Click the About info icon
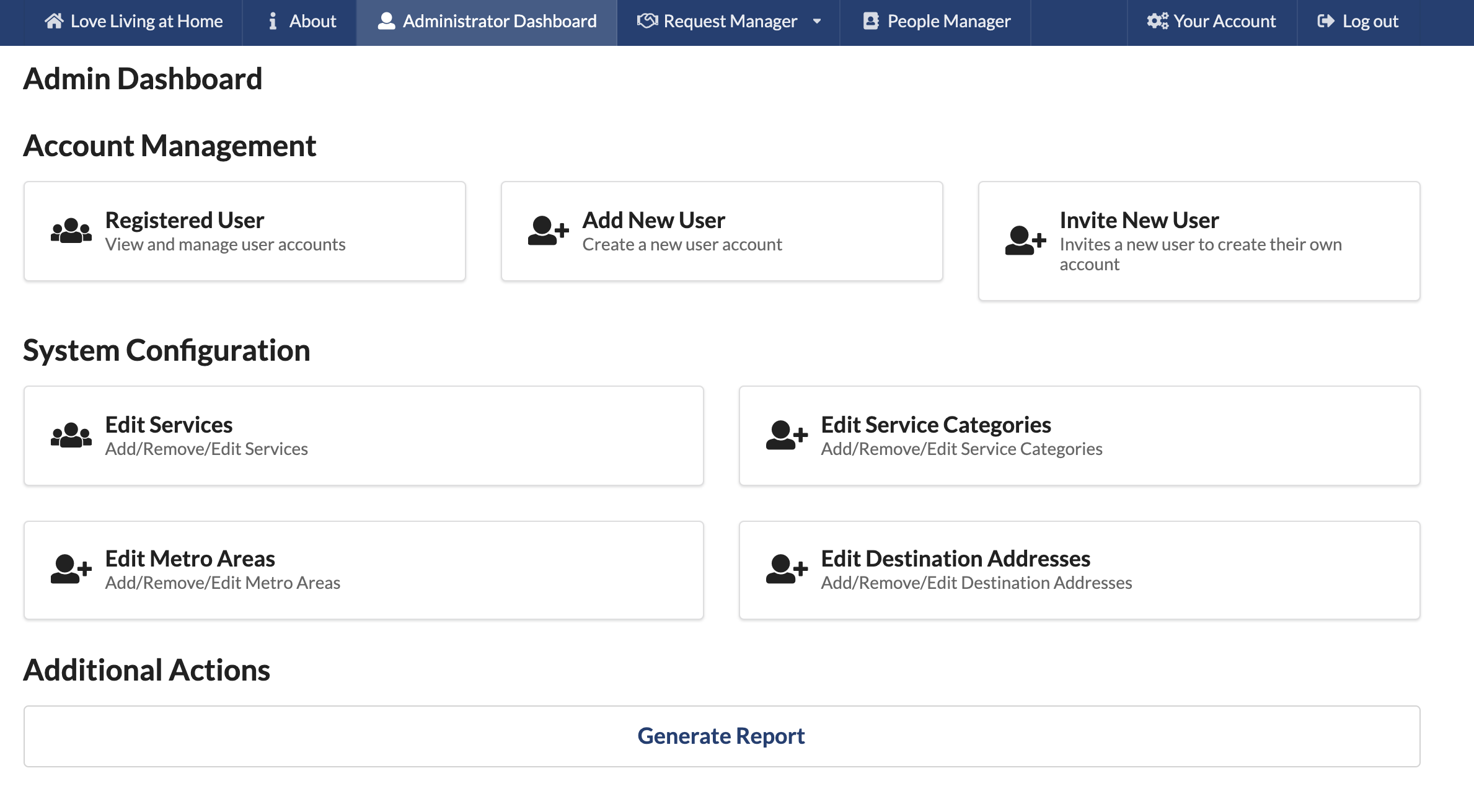Viewport: 1474px width, 812px height. point(272,21)
